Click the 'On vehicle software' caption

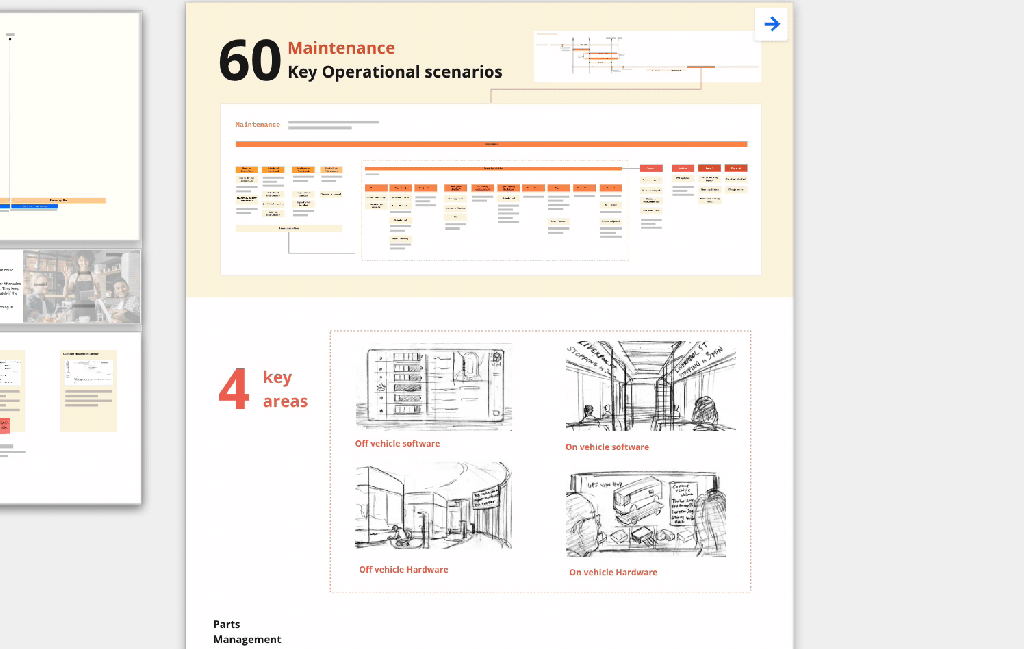(x=606, y=447)
